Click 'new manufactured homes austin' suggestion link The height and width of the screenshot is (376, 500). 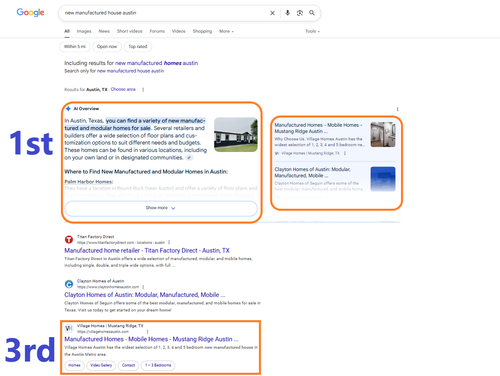point(156,63)
